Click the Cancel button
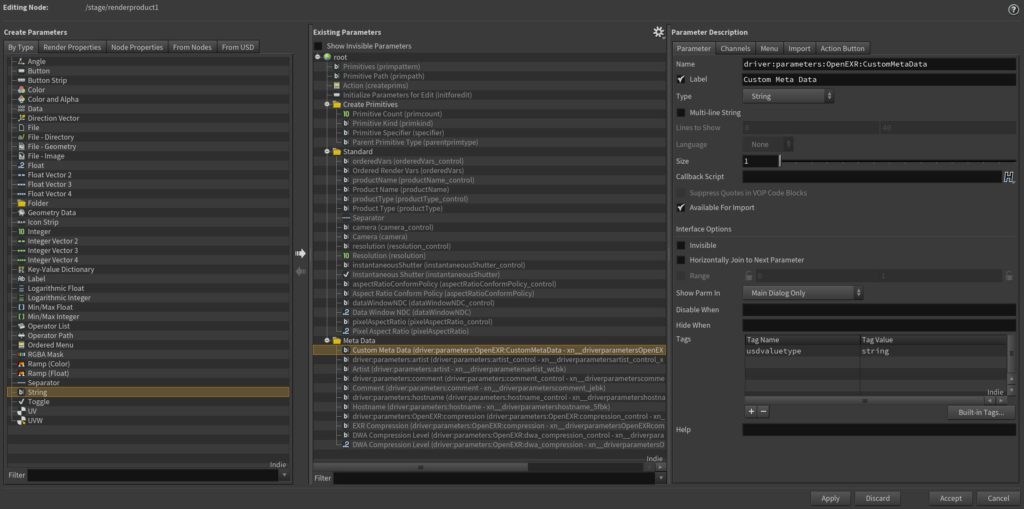The width and height of the screenshot is (1024, 509). click(998, 498)
